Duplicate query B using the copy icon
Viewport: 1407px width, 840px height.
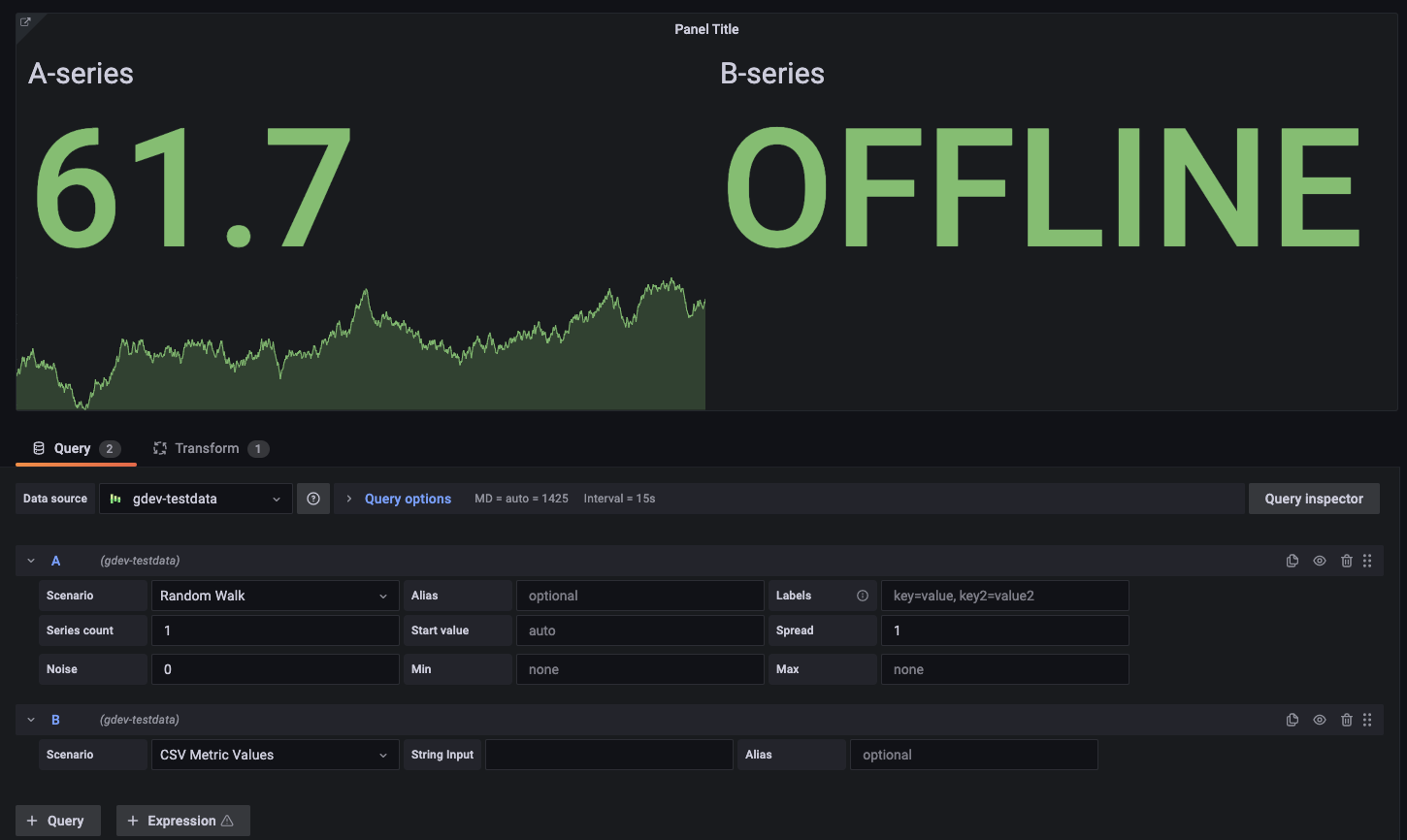(1292, 719)
